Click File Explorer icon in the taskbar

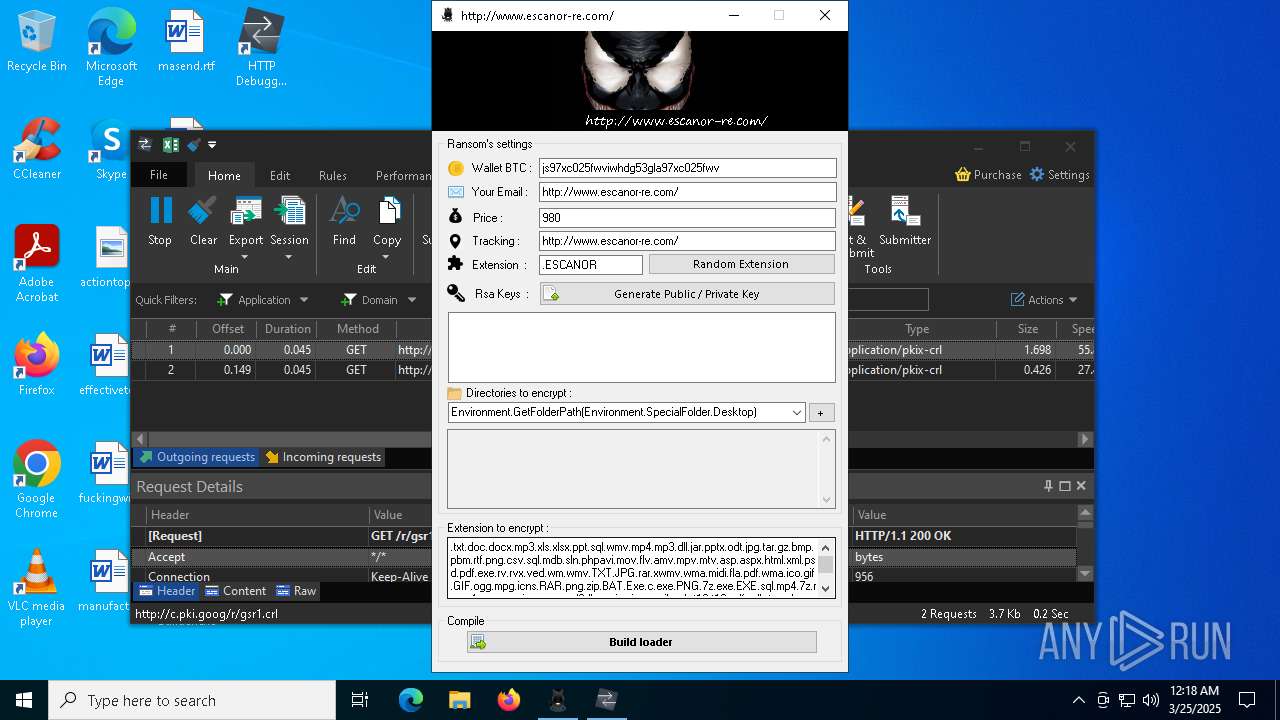459,700
